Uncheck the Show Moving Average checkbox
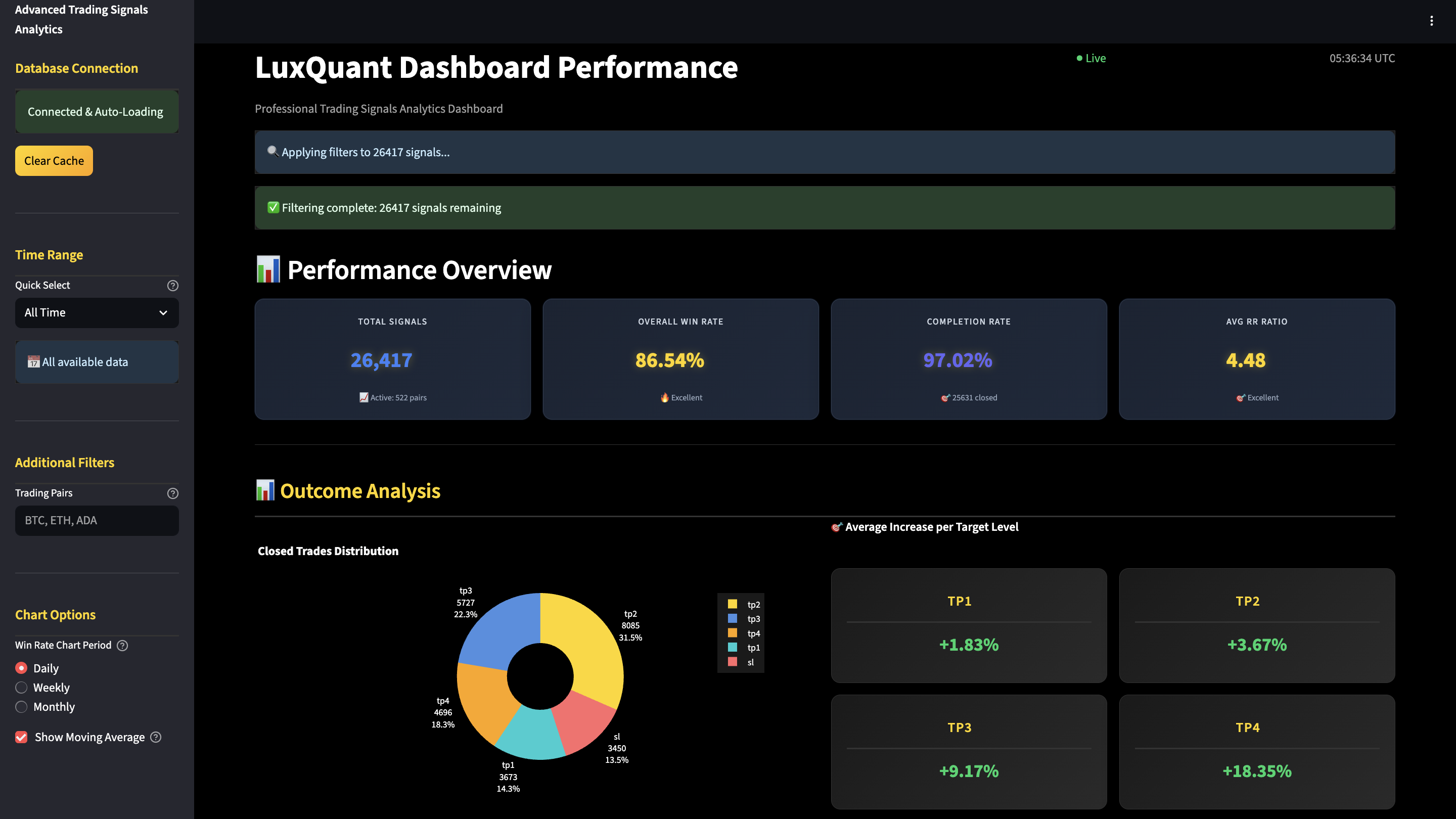Viewport: 1456px width, 819px height. coord(21,737)
